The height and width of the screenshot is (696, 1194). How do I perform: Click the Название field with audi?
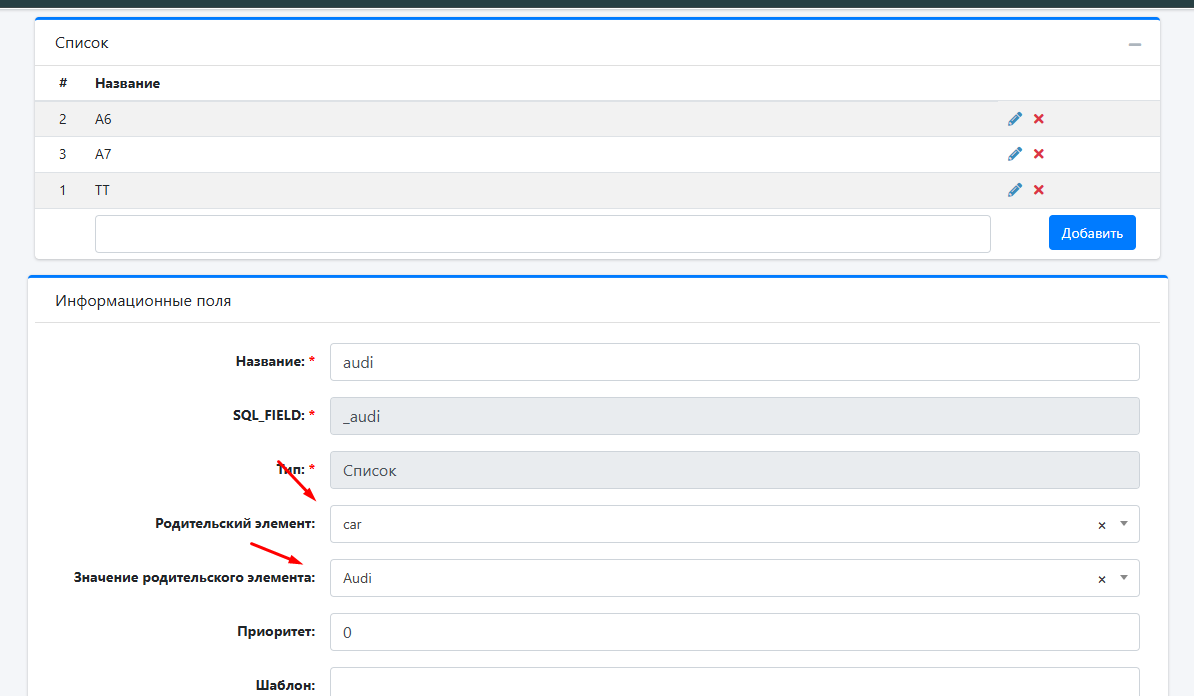point(734,362)
